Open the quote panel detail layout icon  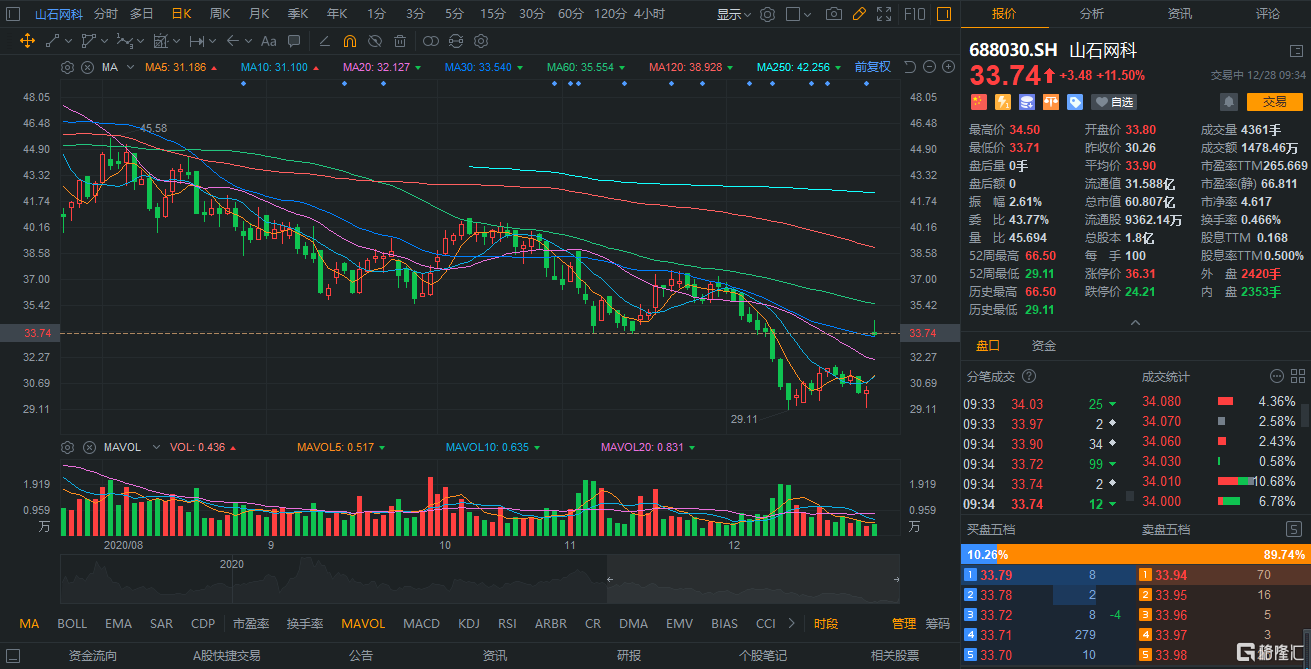point(1296,51)
